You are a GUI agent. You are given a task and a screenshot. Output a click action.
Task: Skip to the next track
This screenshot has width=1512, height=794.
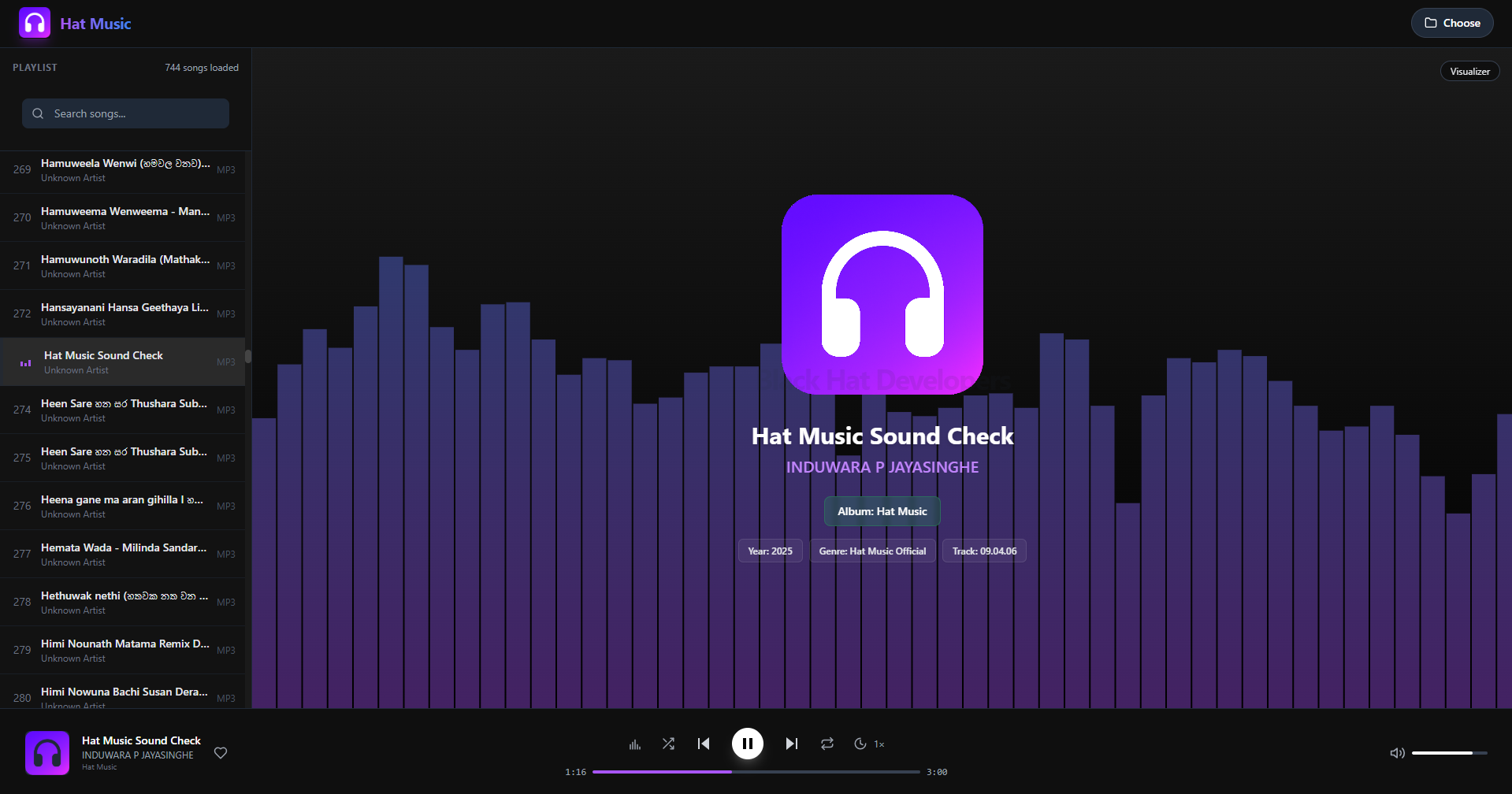point(792,744)
